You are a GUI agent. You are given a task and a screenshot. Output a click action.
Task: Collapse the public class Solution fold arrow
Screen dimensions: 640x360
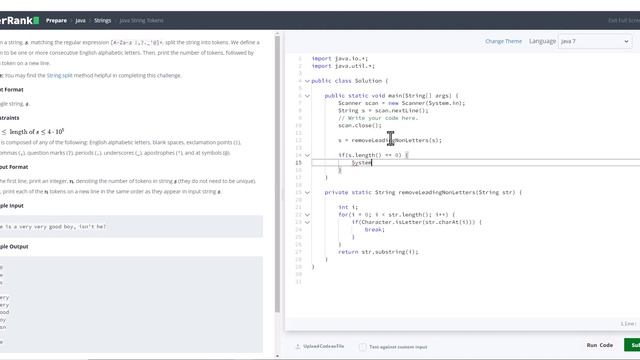pyautogui.click(x=307, y=81)
